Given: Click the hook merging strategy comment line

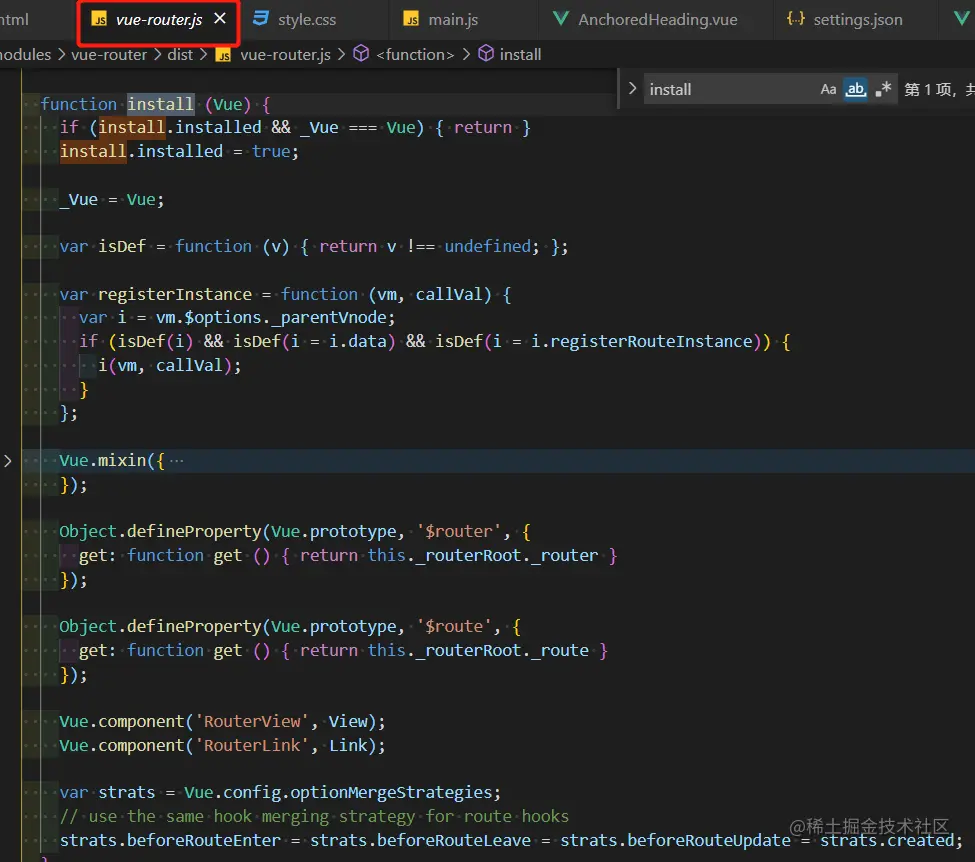Looking at the screenshot, I should [314, 816].
